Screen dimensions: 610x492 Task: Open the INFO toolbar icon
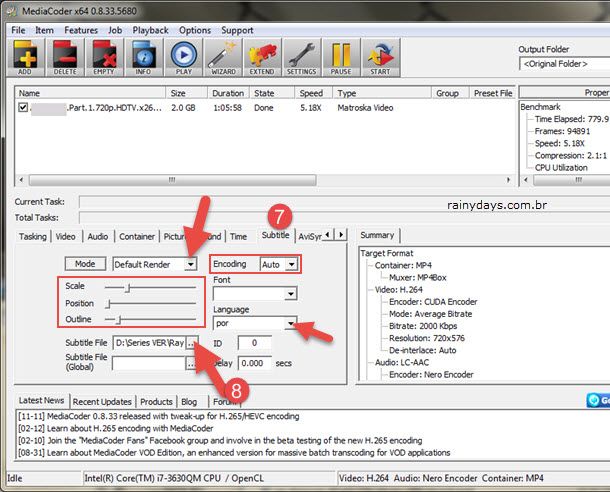pyautogui.click(x=144, y=58)
